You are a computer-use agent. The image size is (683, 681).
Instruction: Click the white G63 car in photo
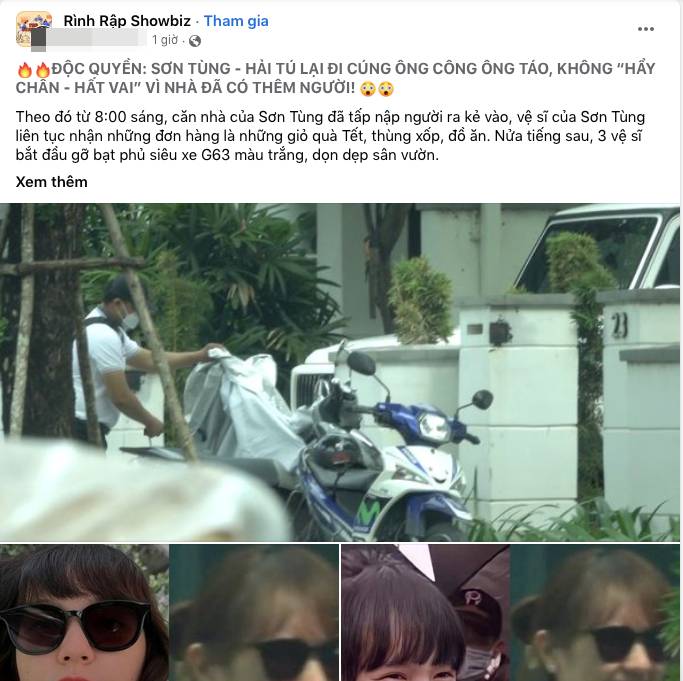(x=599, y=247)
